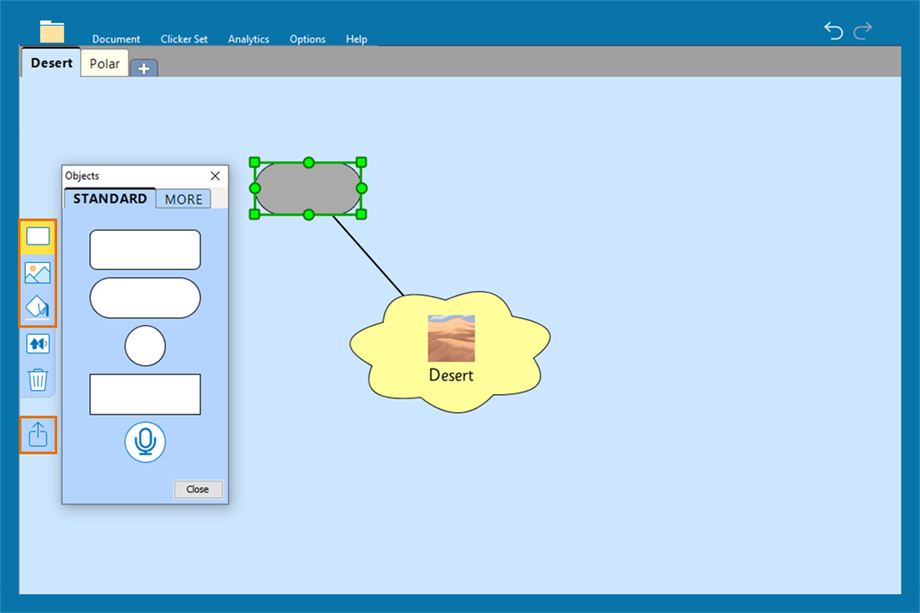Pick the circle shape in Objects panel

pos(145,346)
